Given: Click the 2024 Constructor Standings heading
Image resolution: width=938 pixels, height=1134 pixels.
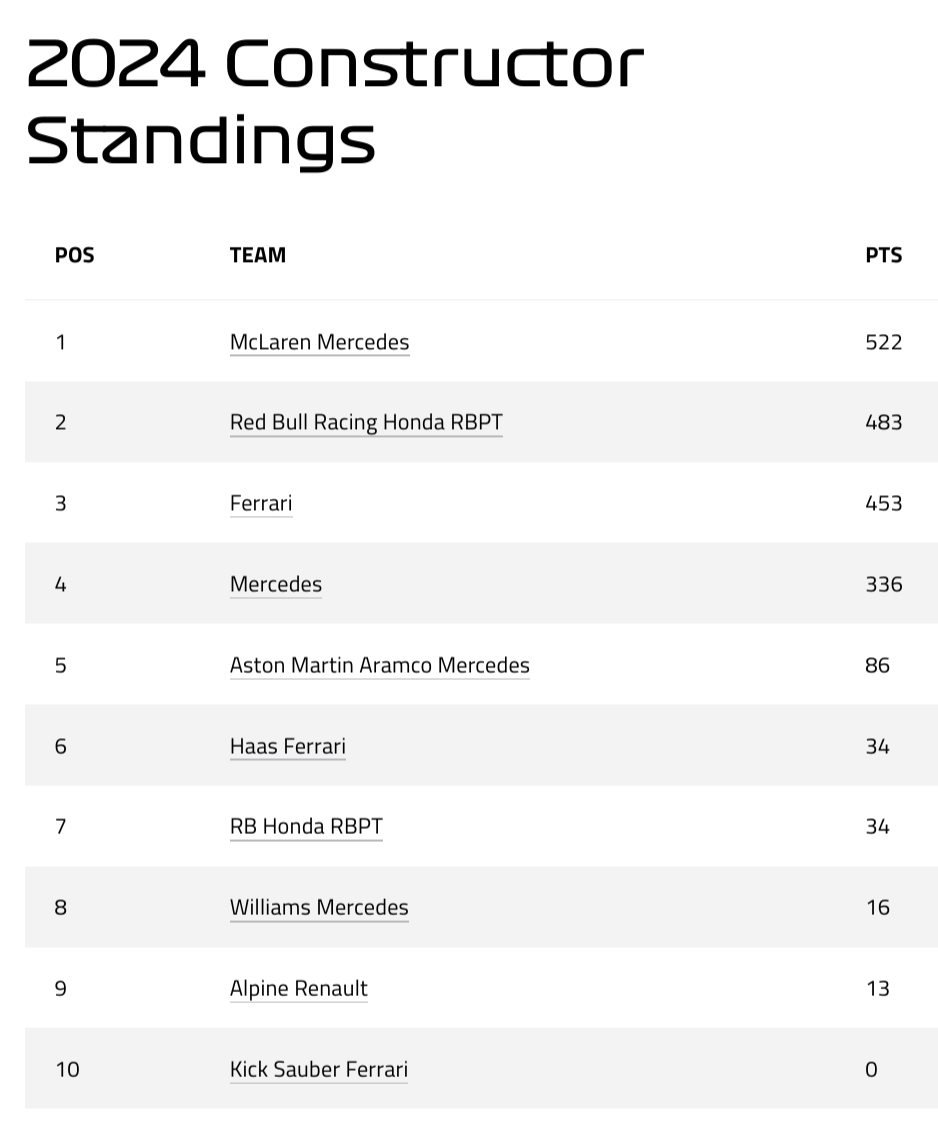Looking at the screenshot, I should (x=334, y=101).
